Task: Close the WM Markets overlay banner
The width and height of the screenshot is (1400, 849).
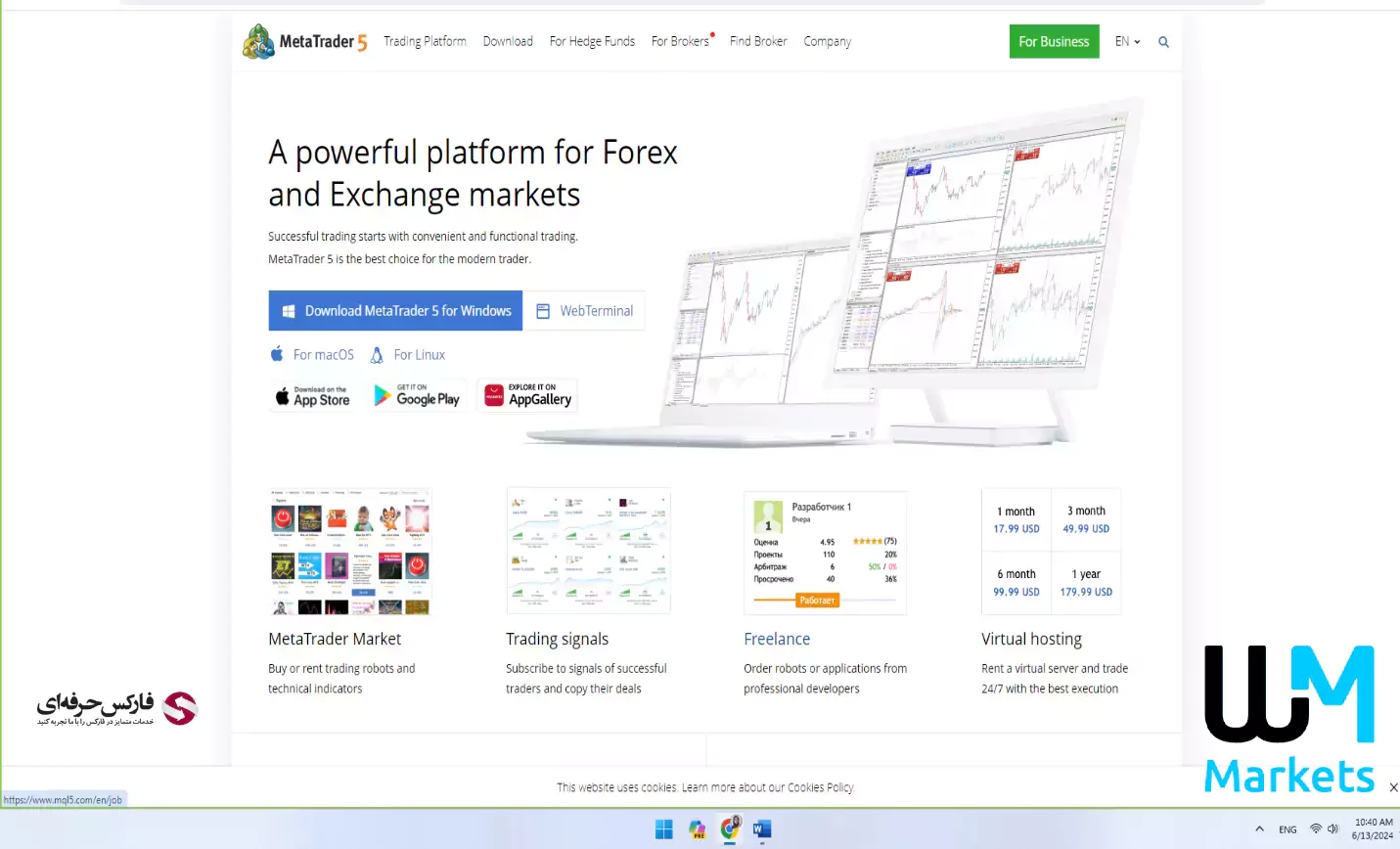Action: [1393, 787]
